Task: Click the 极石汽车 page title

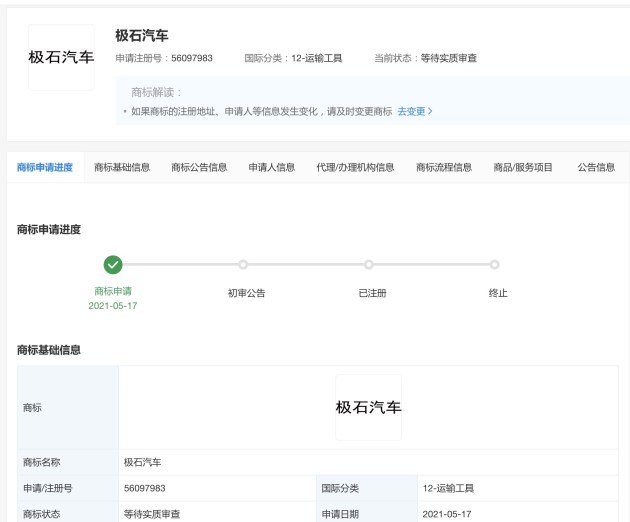Action: coord(141,35)
